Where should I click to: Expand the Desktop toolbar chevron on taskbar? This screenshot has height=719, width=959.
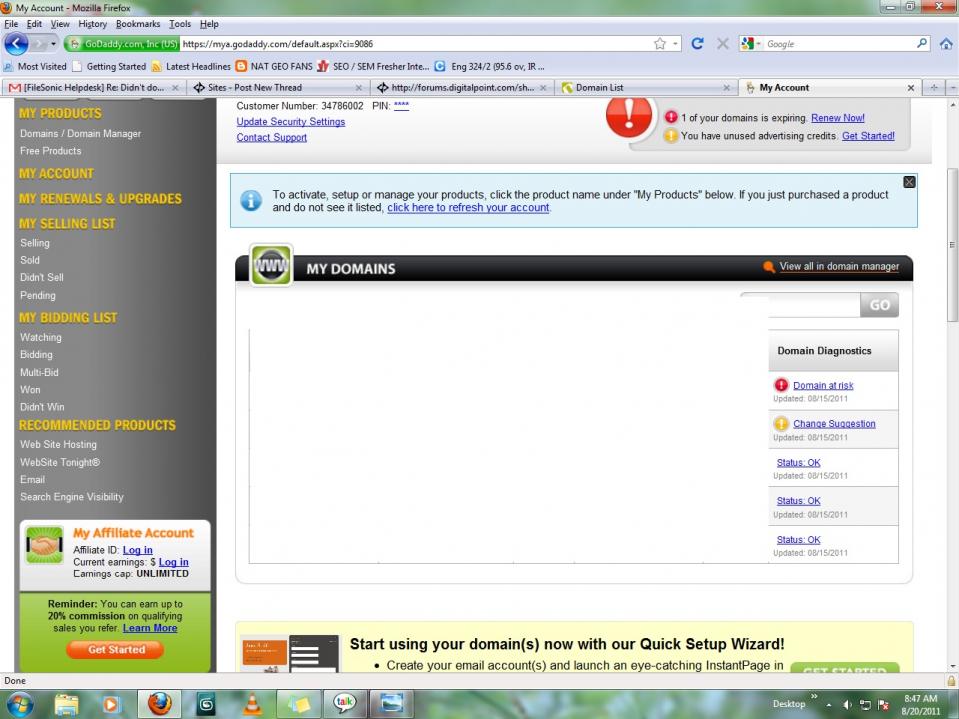814,696
